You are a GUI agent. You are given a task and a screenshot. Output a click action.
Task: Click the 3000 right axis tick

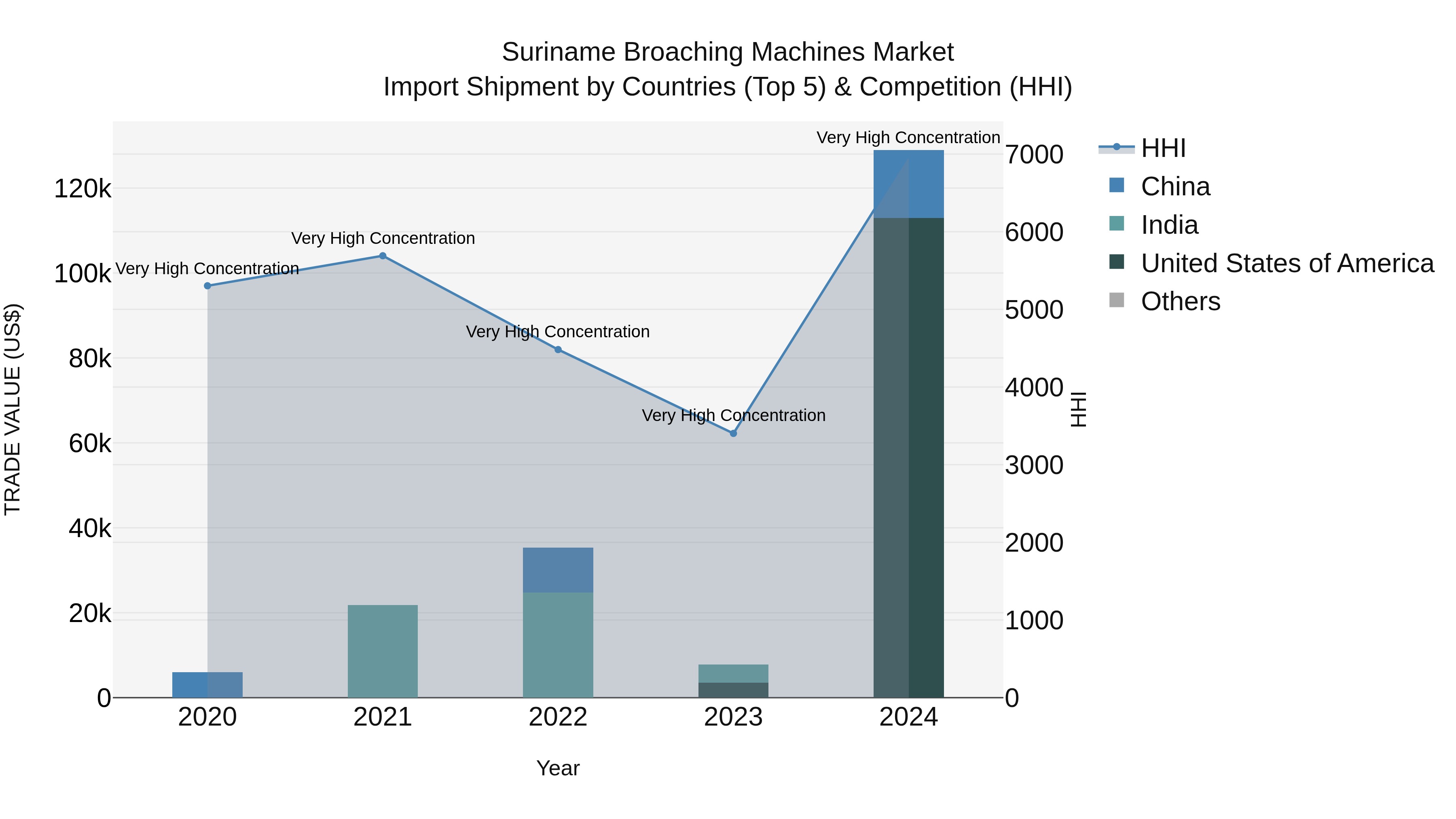tap(1034, 465)
